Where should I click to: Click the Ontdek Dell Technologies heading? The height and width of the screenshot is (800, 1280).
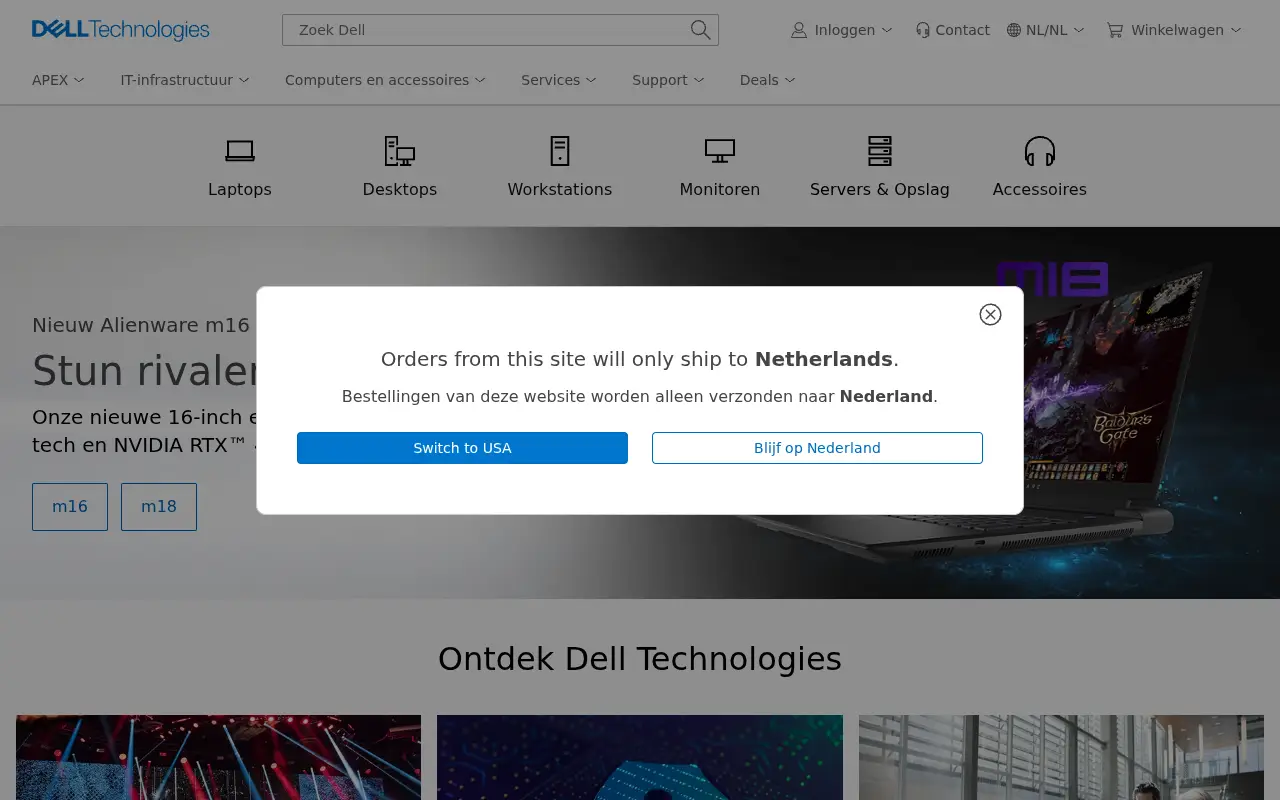(x=640, y=659)
